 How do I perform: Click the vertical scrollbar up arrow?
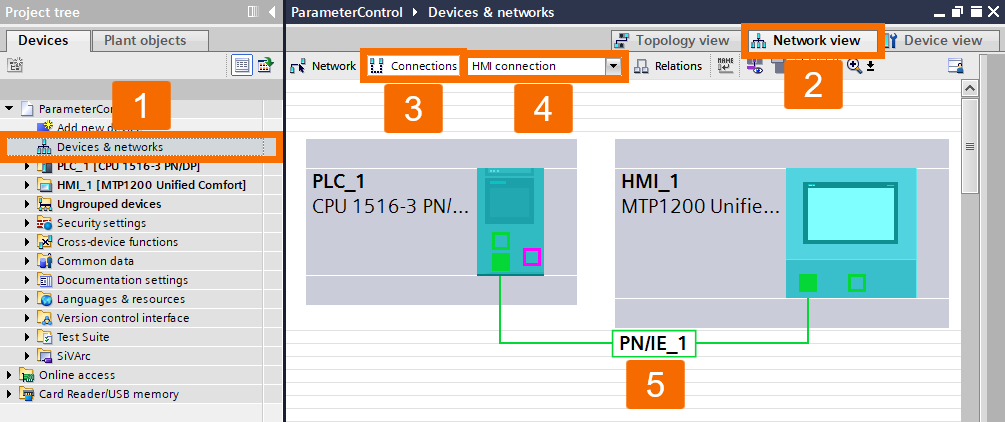970,88
